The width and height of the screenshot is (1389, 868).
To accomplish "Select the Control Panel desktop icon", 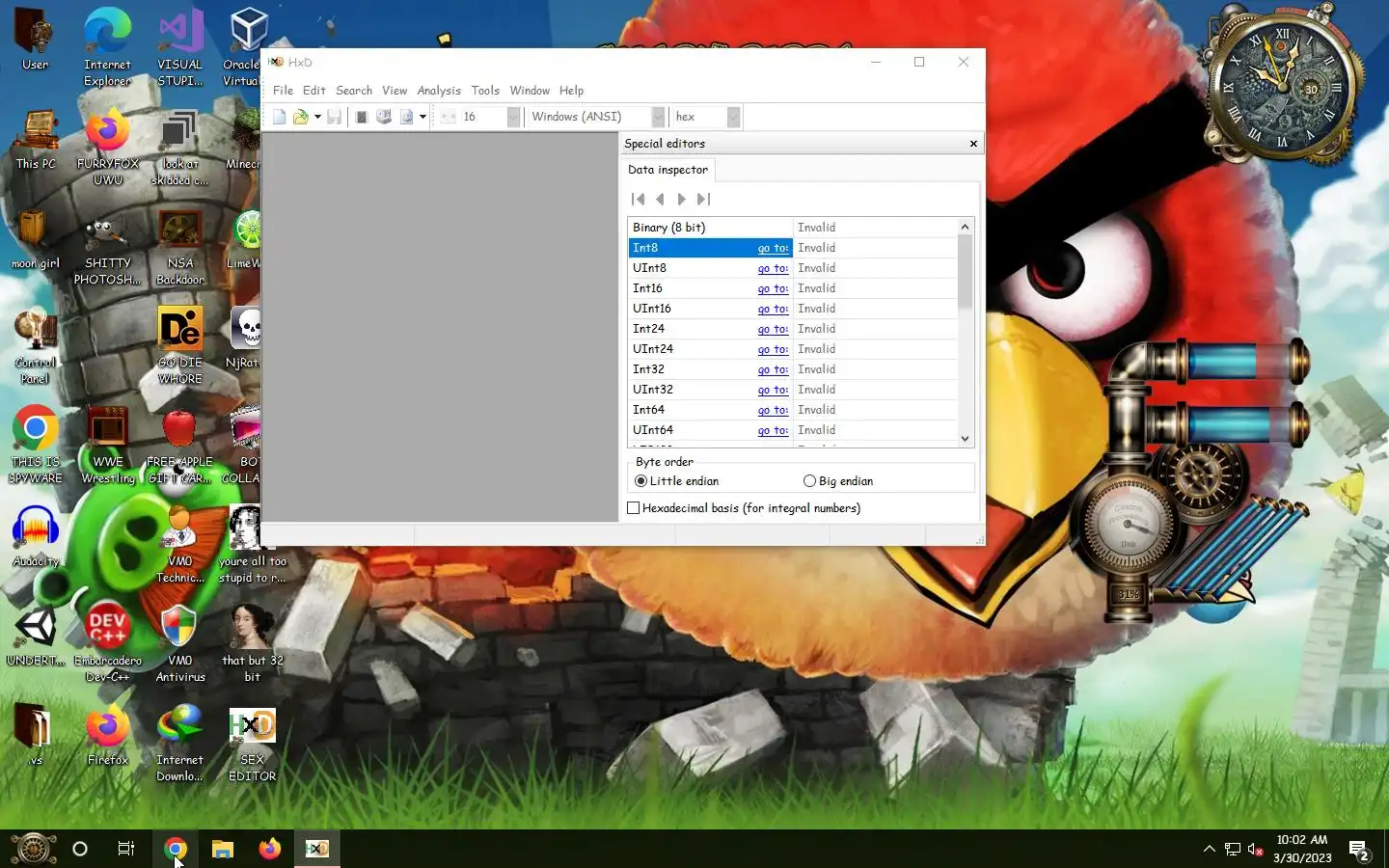I will 36,346.
